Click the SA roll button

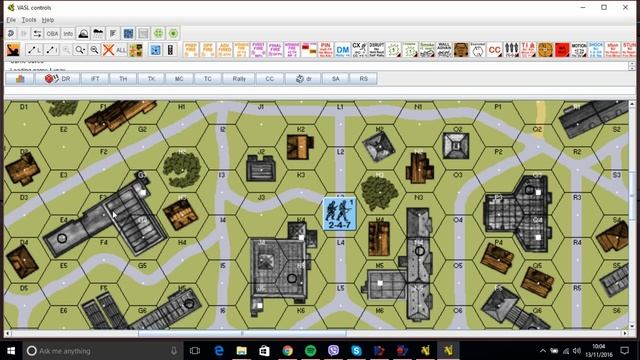click(x=336, y=79)
